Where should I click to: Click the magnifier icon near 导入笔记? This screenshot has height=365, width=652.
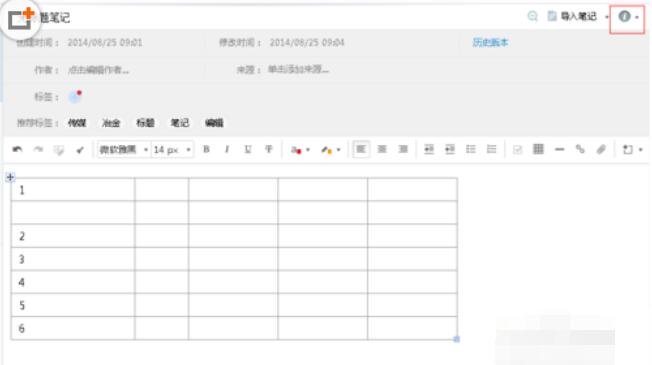click(x=533, y=16)
